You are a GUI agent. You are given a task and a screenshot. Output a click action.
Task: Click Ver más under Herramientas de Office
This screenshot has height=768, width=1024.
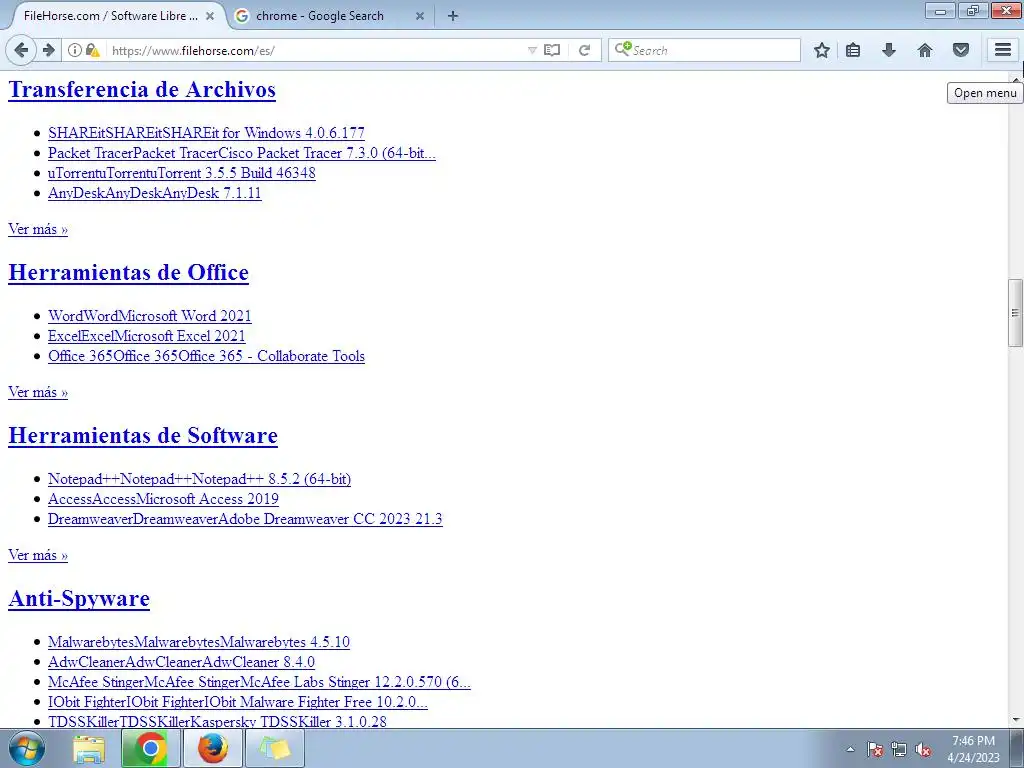pyautogui.click(x=38, y=392)
